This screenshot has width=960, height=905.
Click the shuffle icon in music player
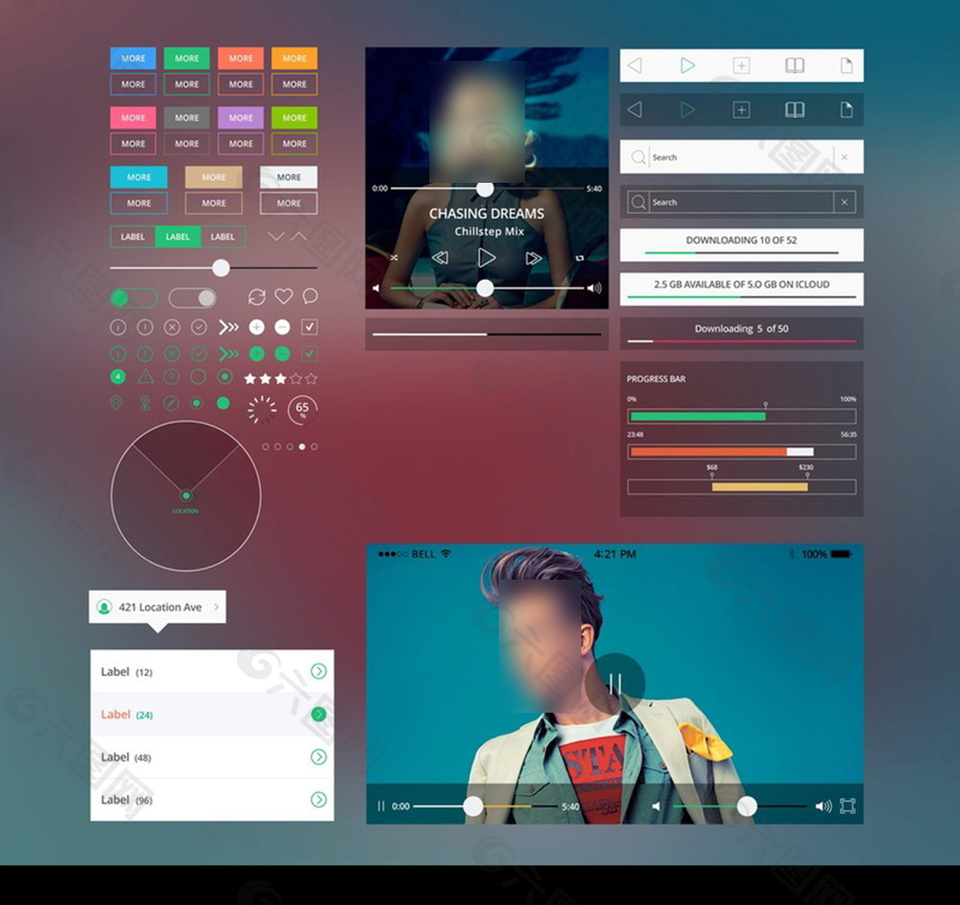(x=394, y=258)
